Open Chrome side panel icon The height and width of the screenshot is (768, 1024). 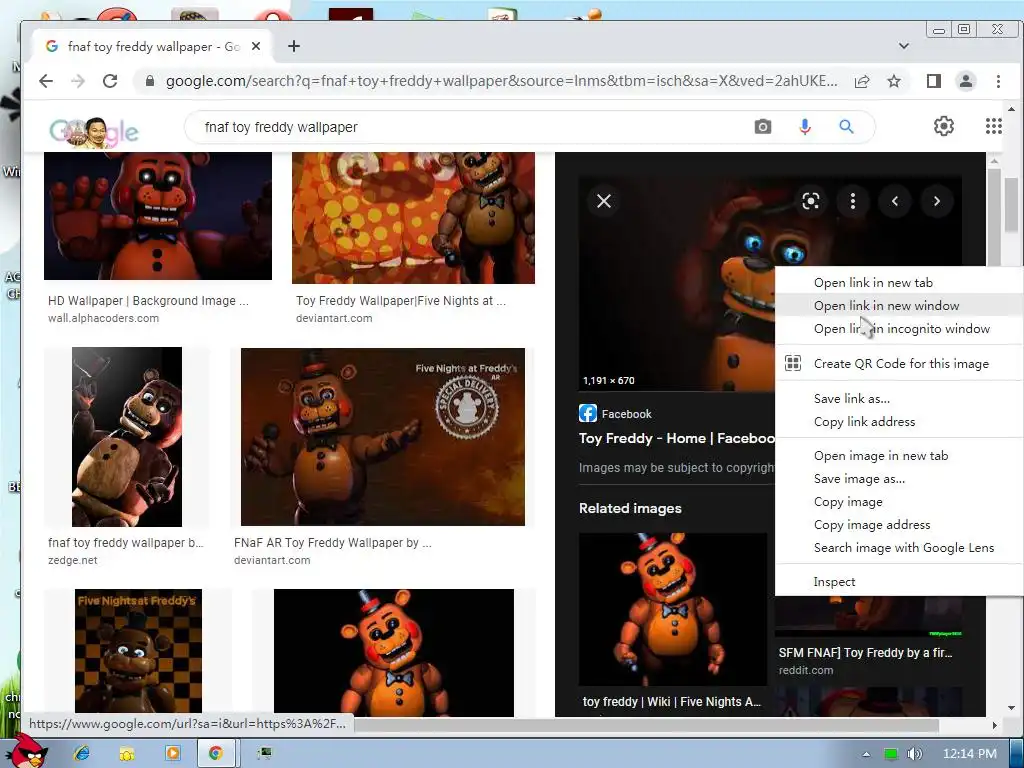coord(934,81)
